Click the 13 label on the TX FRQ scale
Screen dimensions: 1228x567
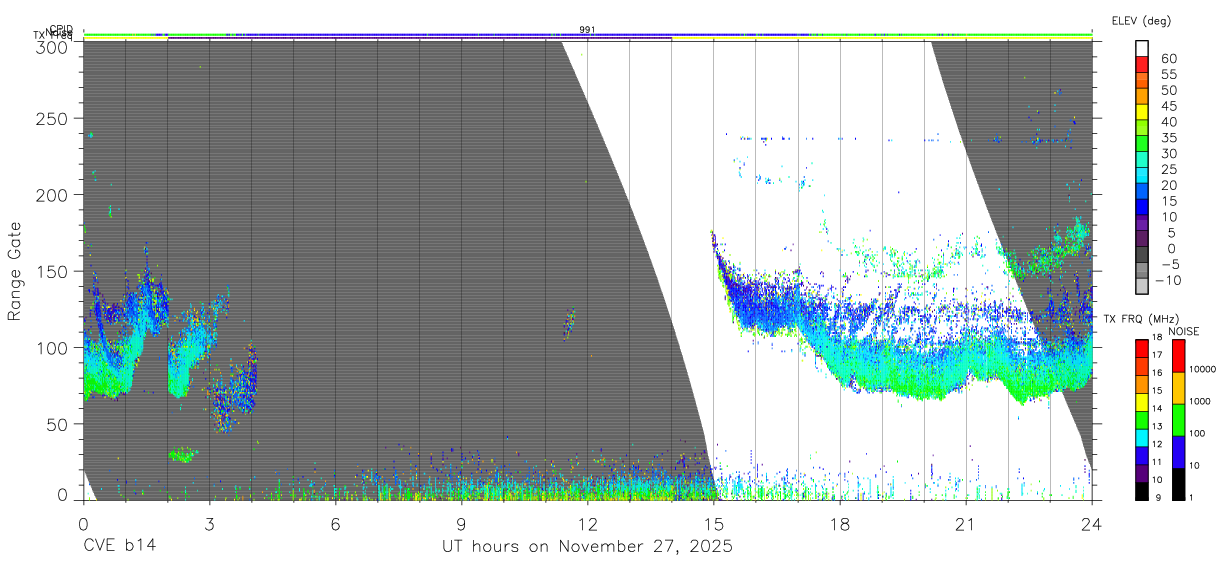1157,426
